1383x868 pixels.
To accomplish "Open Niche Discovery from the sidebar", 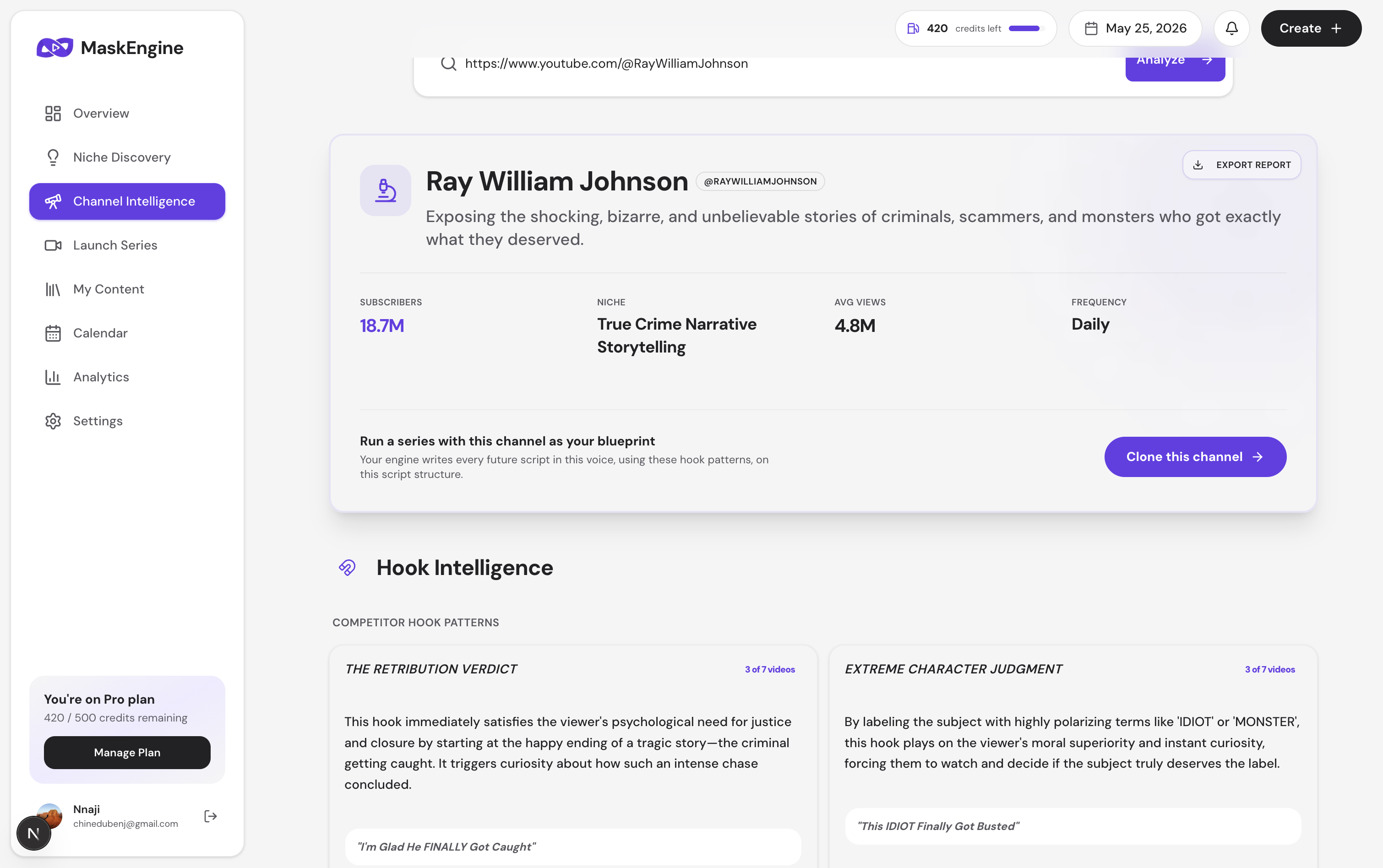I will tap(127, 157).
